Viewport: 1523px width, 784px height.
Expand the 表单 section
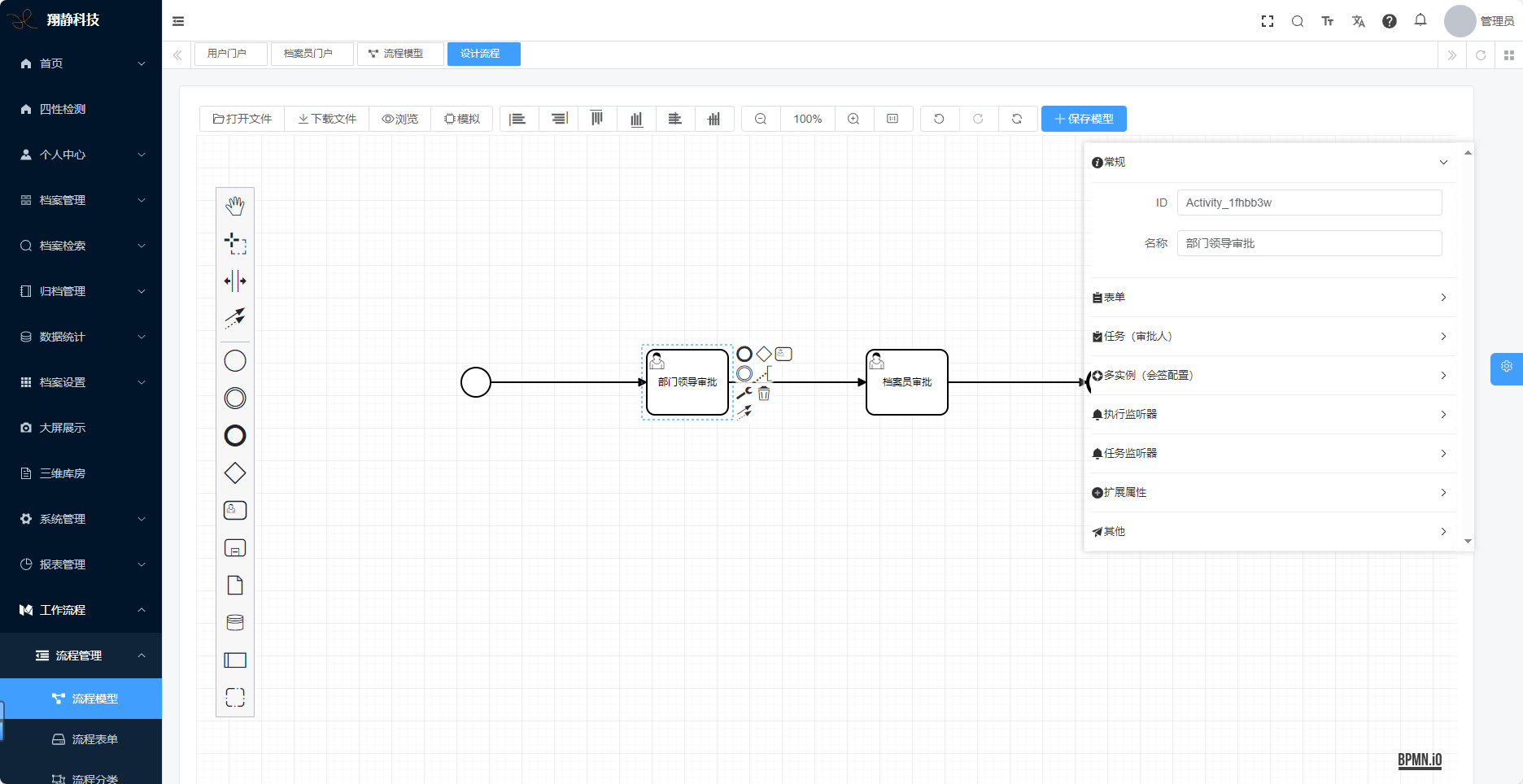point(1270,298)
